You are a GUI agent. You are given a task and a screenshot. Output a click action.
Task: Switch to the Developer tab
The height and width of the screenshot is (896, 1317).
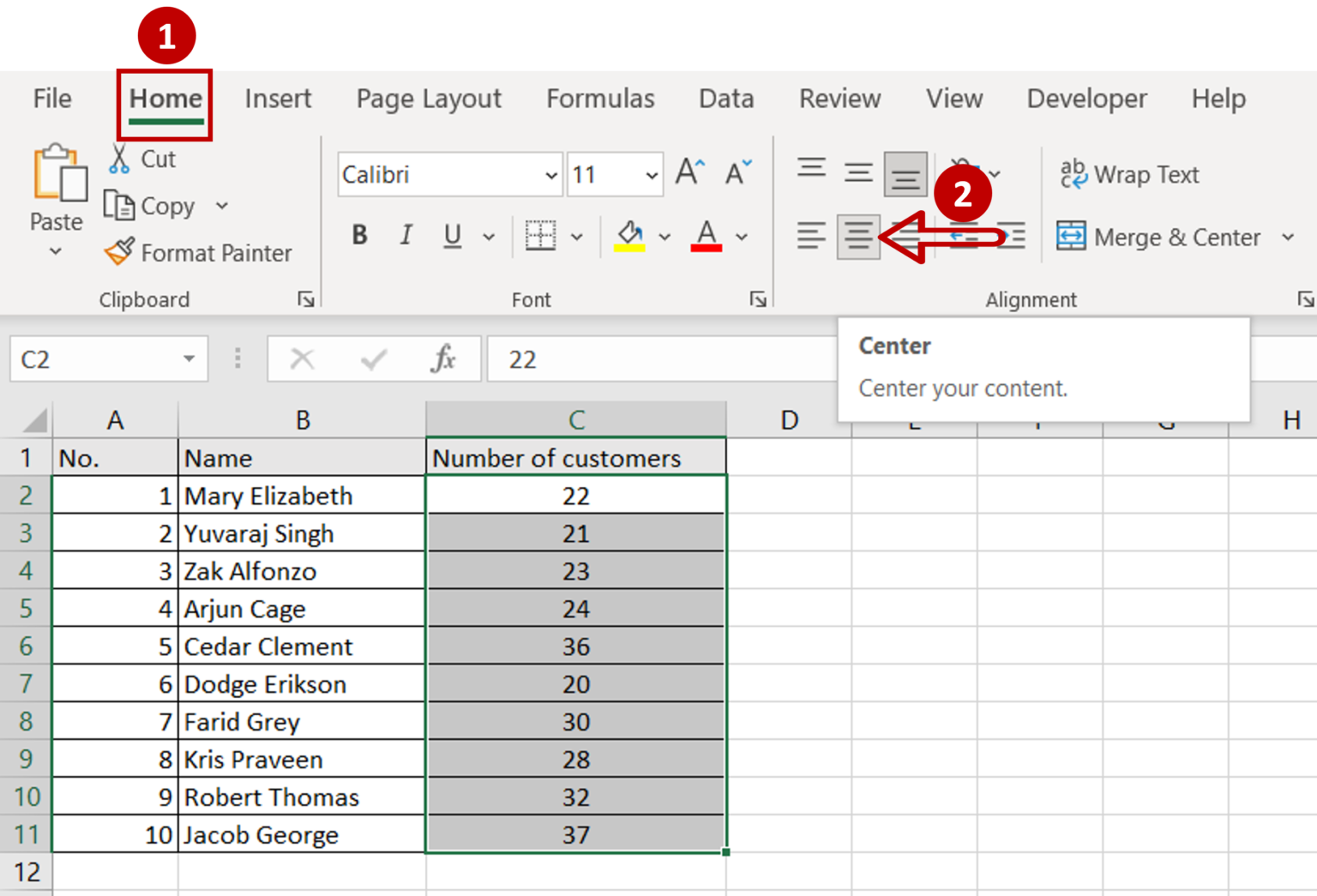point(1086,99)
